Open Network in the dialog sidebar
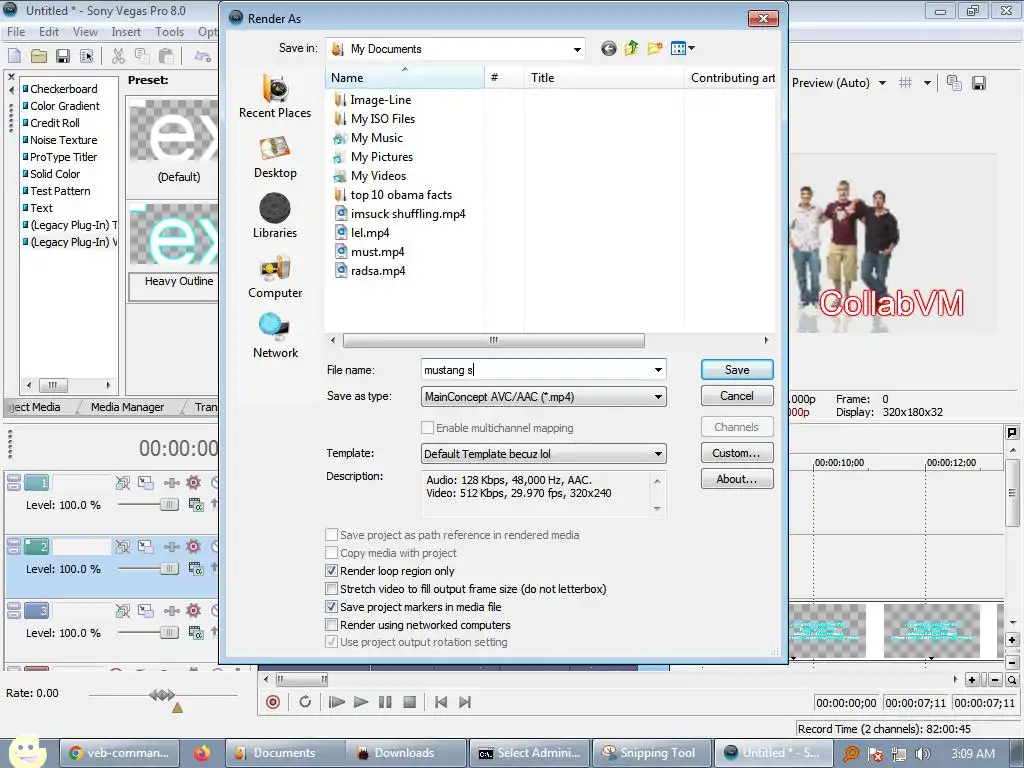Viewport: 1024px width, 768px height. (x=275, y=336)
